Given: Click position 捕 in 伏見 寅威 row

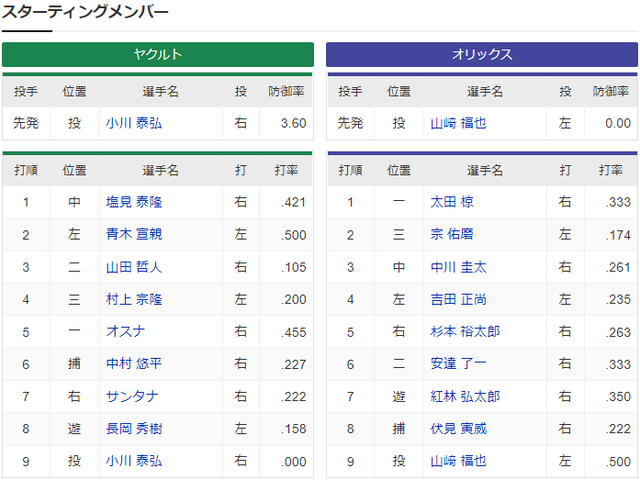Looking at the screenshot, I should click(x=399, y=429).
